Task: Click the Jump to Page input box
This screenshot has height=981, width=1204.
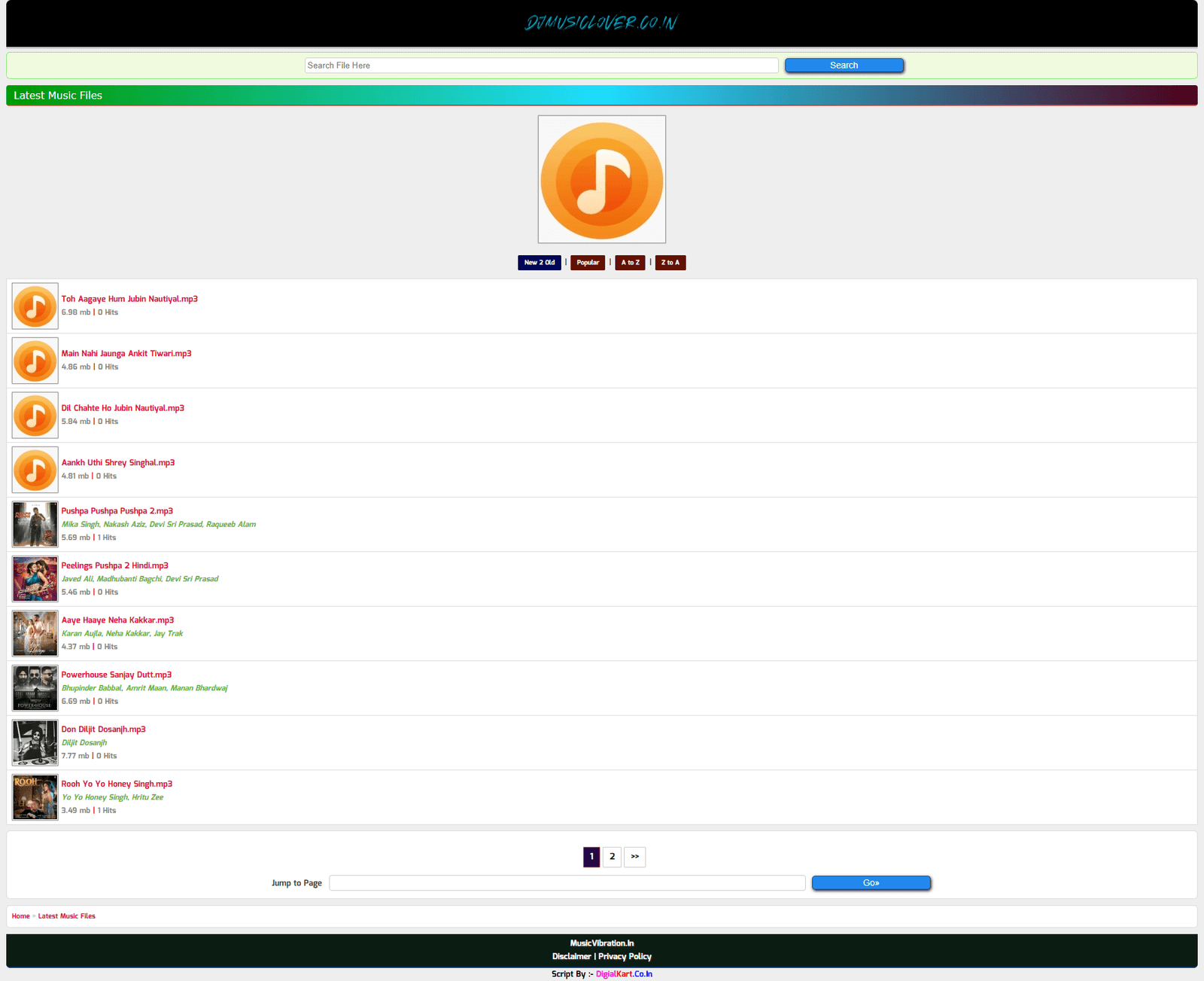Action: (567, 883)
